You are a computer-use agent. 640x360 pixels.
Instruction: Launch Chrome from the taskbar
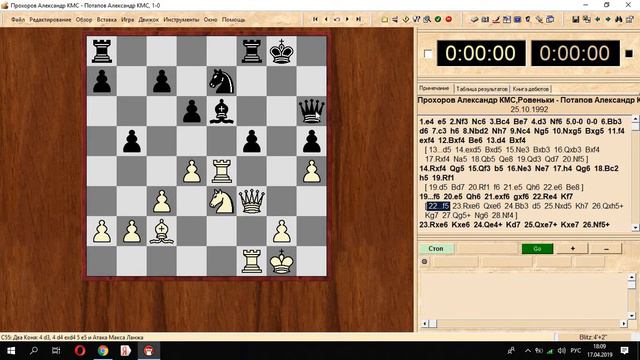tap(103, 351)
